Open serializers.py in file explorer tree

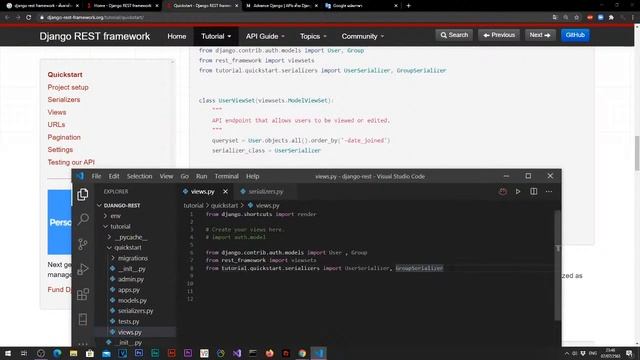click(x=136, y=311)
